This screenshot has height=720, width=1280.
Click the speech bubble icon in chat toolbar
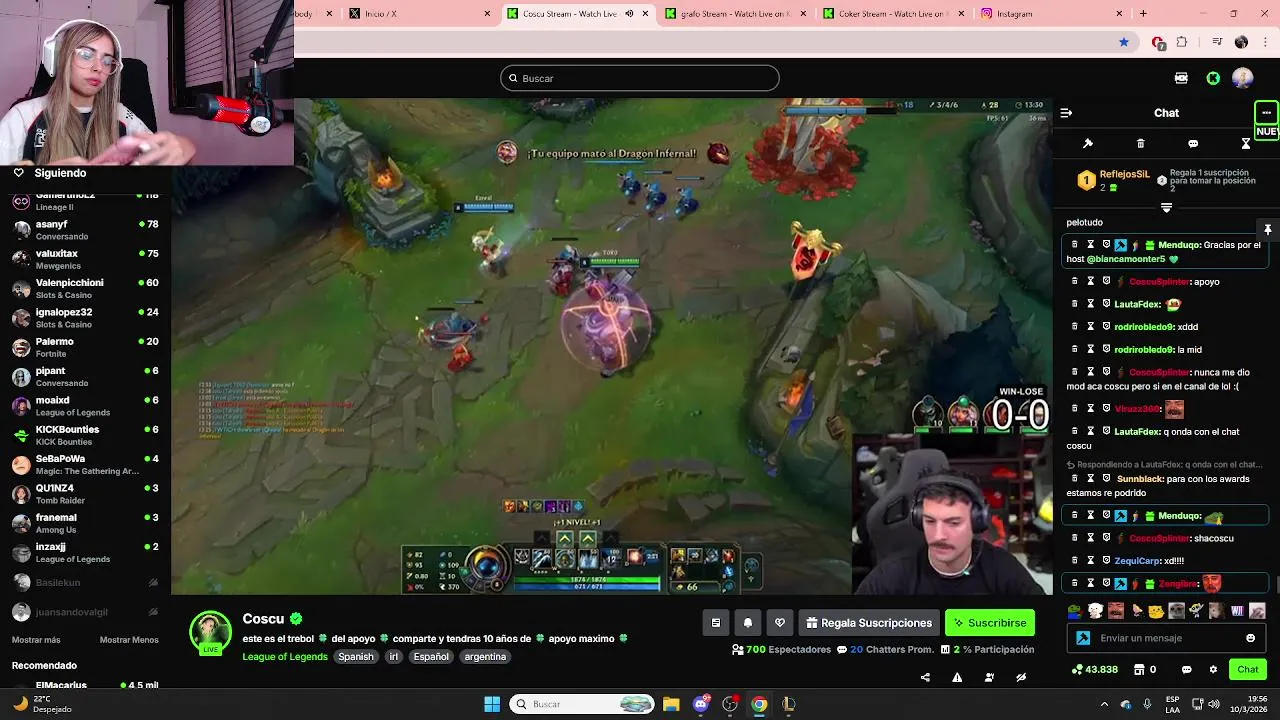pyautogui.click(x=1193, y=144)
